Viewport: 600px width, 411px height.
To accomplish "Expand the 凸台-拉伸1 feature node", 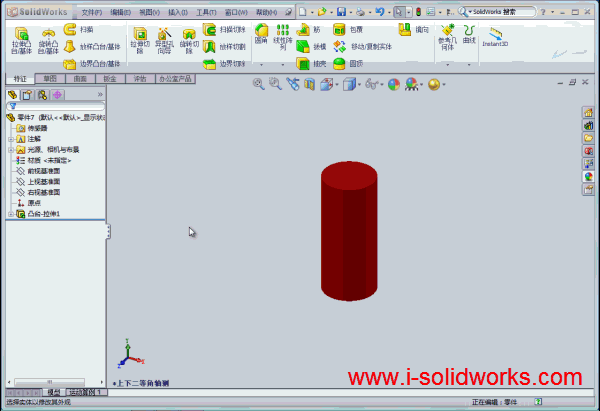I will click(11, 214).
